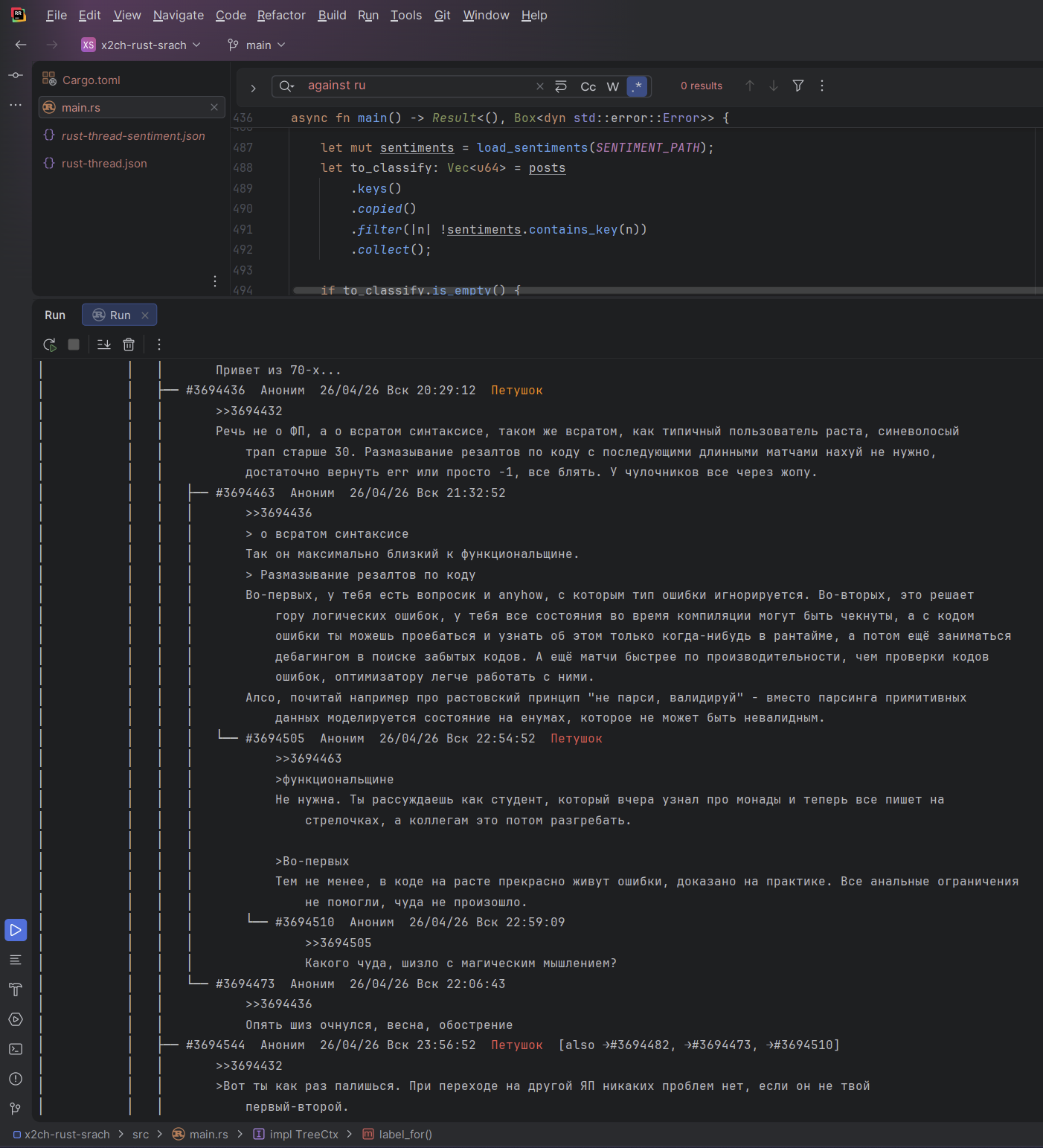The image size is (1043, 1148).
Task: Close the Run tab in panel
Action: coord(145,315)
